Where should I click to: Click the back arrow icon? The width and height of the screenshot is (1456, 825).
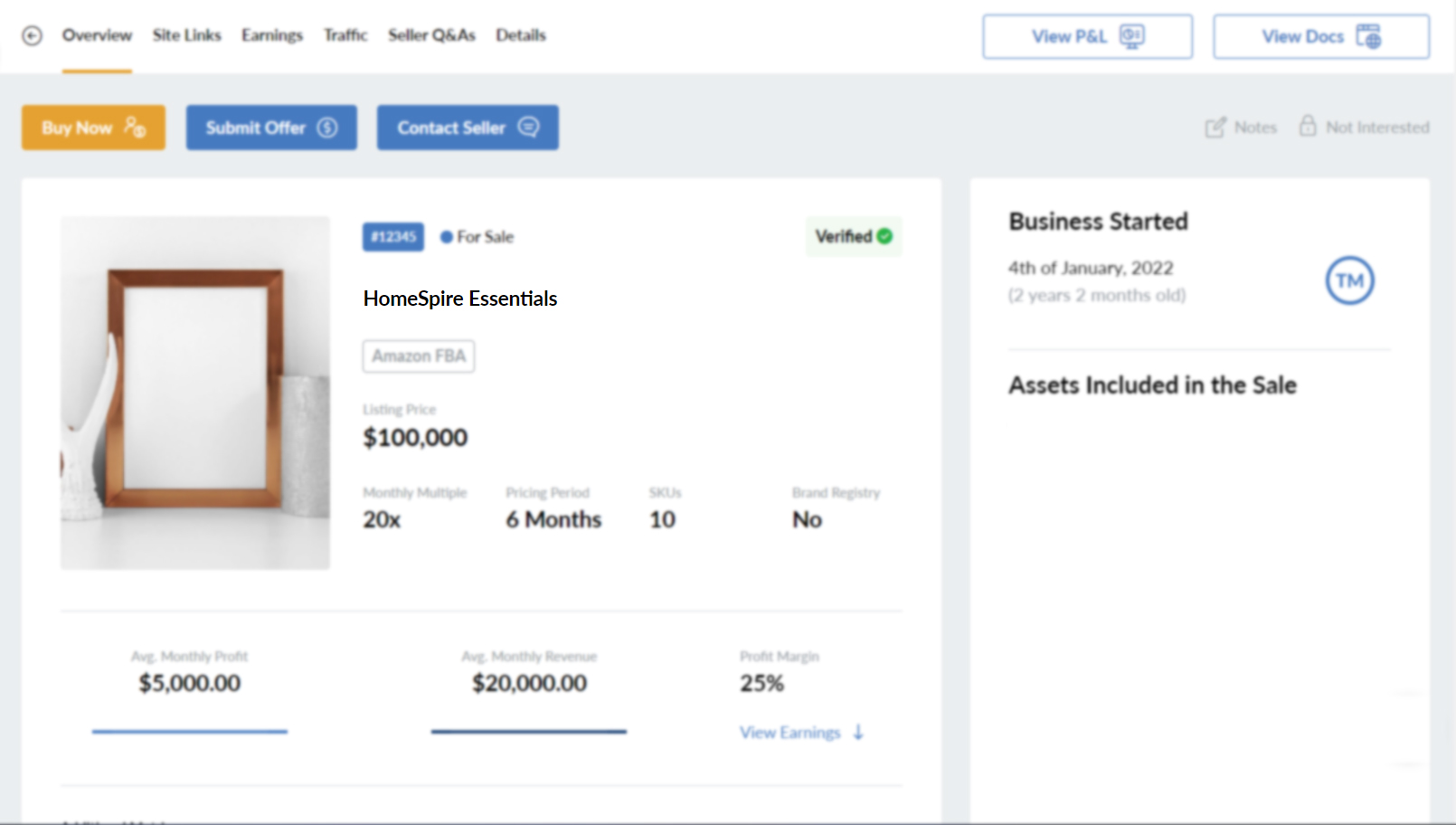33,36
